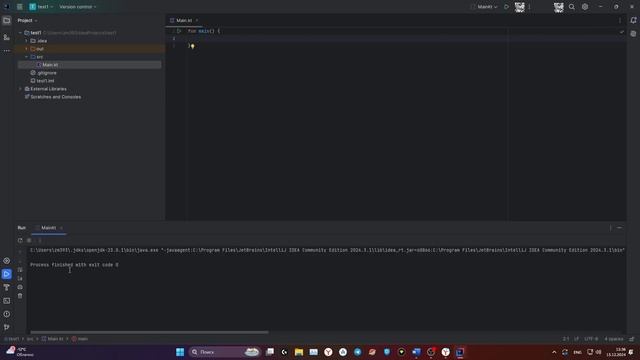
Task: Open IDE settings gear icon
Action: (x=585, y=7)
